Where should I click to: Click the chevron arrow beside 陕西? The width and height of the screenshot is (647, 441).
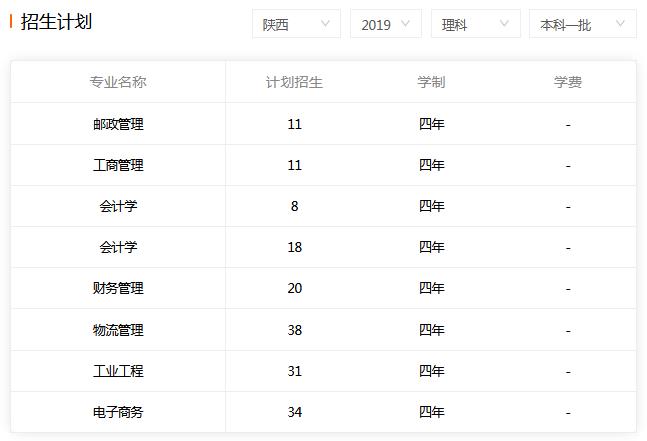[325, 24]
